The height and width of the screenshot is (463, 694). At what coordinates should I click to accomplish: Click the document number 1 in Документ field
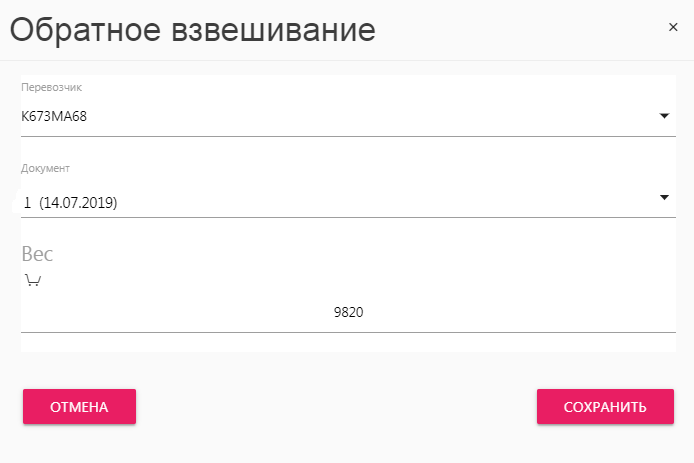coord(27,203)
